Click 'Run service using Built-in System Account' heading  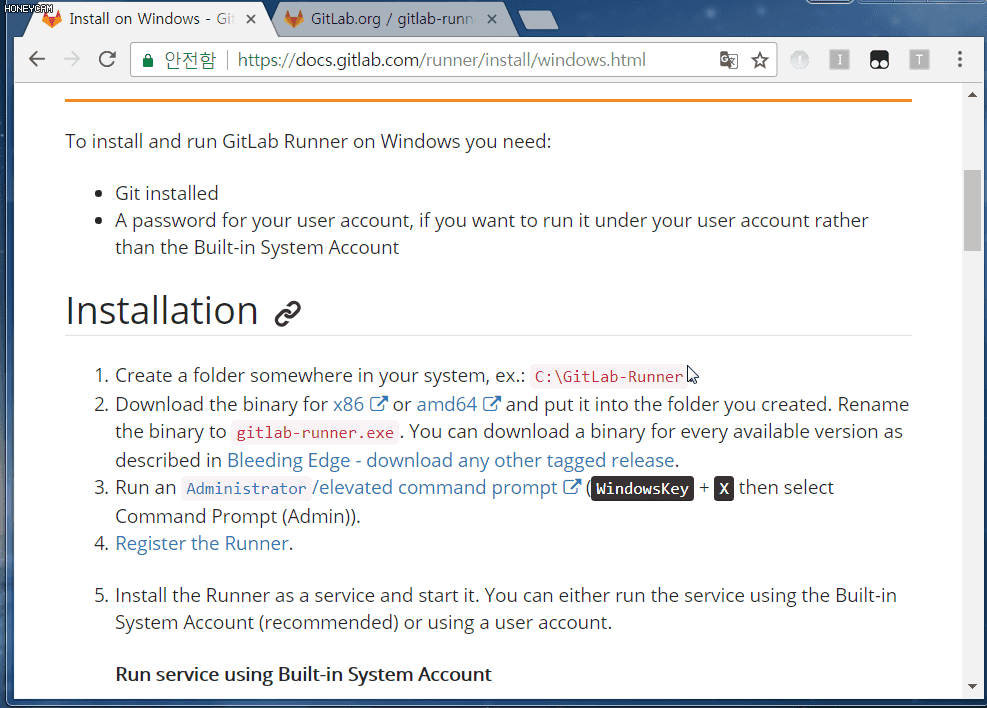click(x=303, y=675)
